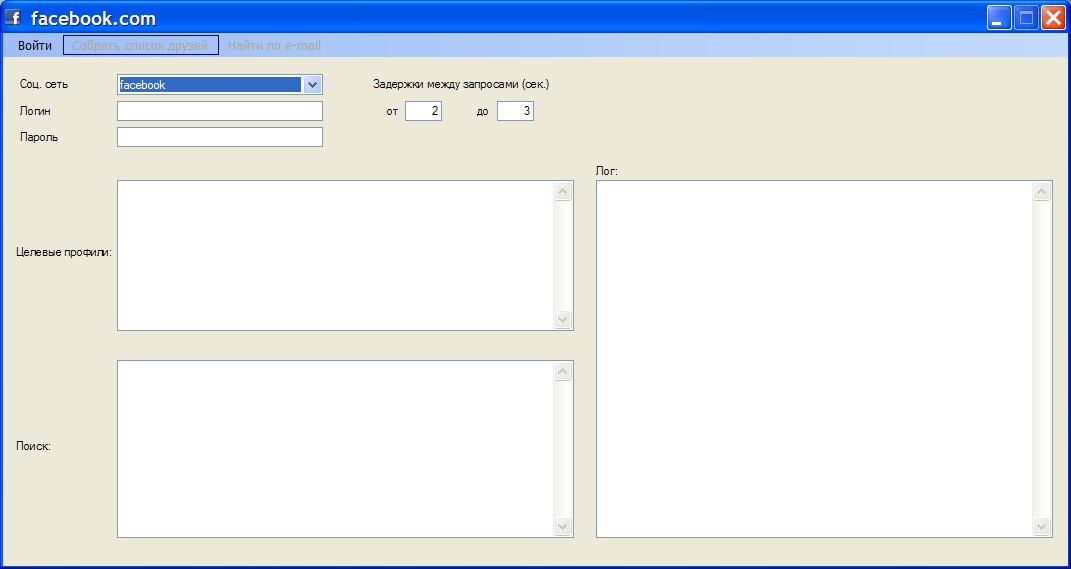Maximize the facebook.com window
Screen dimensions: 1071x569
coord(1026,18)
